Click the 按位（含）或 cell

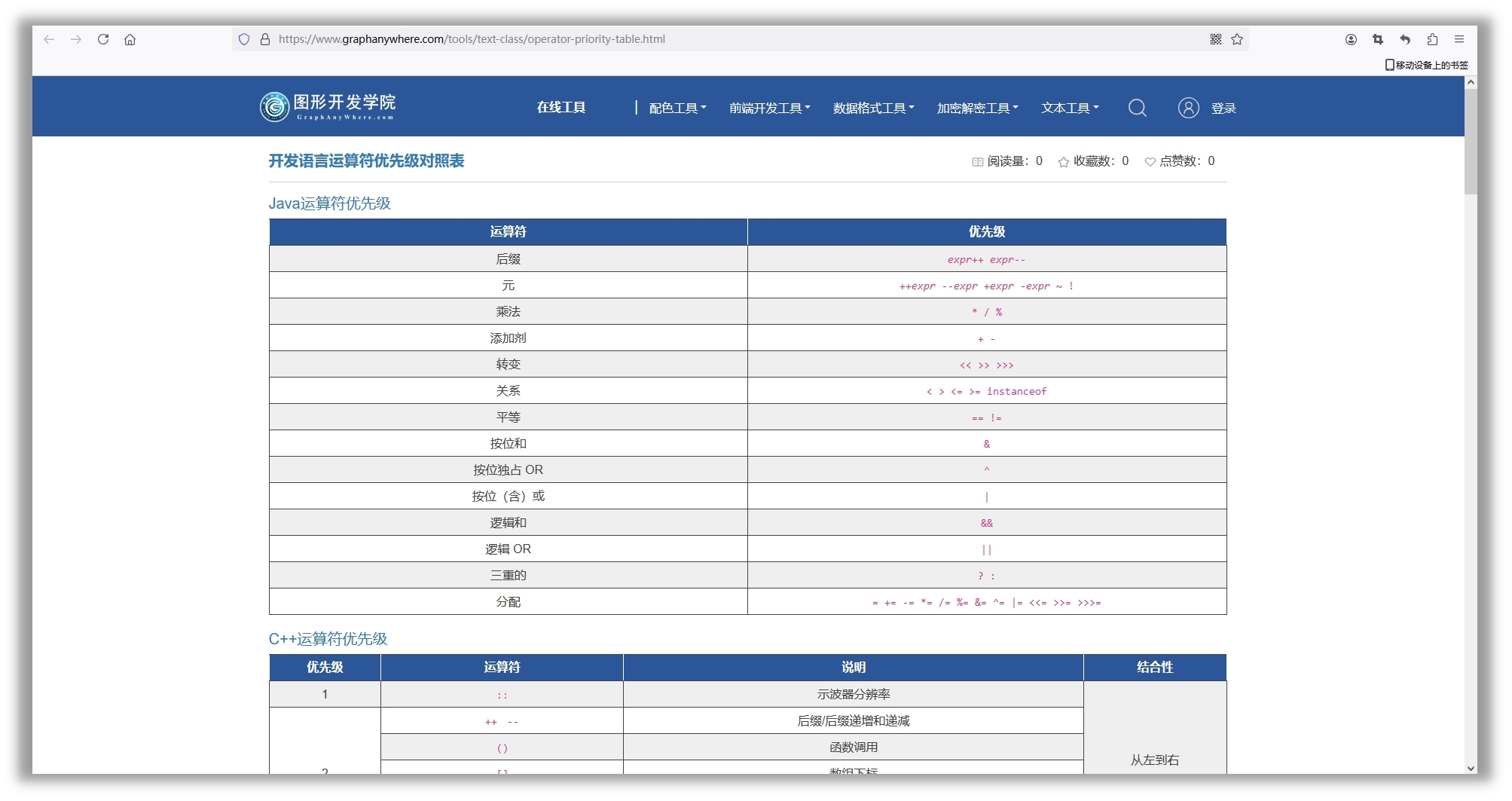(x=509, y=496)
